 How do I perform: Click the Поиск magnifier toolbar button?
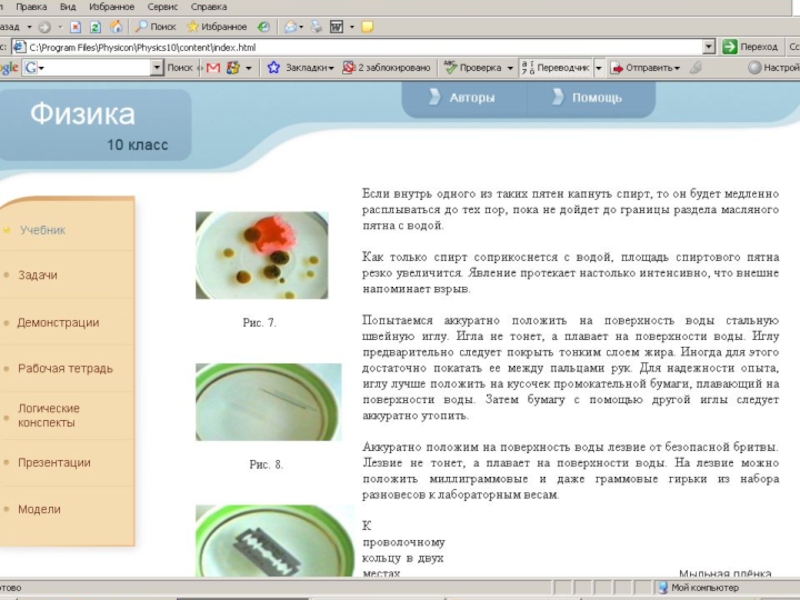click(156, 27)
